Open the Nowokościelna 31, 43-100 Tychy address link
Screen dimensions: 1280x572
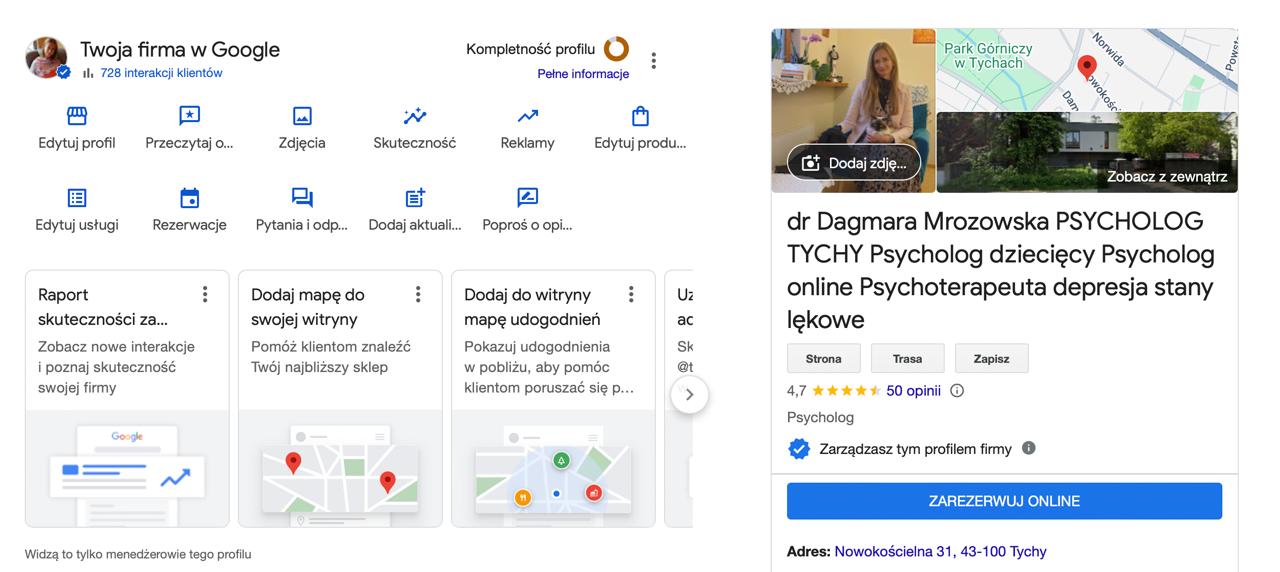940,551
